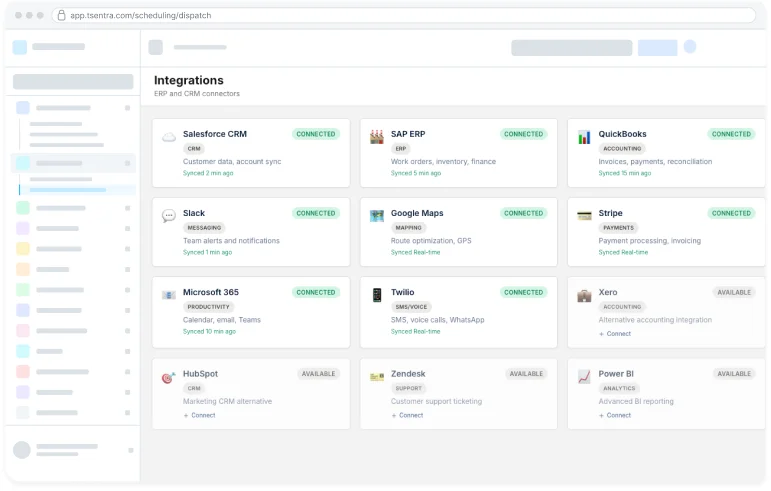Click the QuickBooks Connected badge
The image size is (771, 491).
(x=731, y=134)
